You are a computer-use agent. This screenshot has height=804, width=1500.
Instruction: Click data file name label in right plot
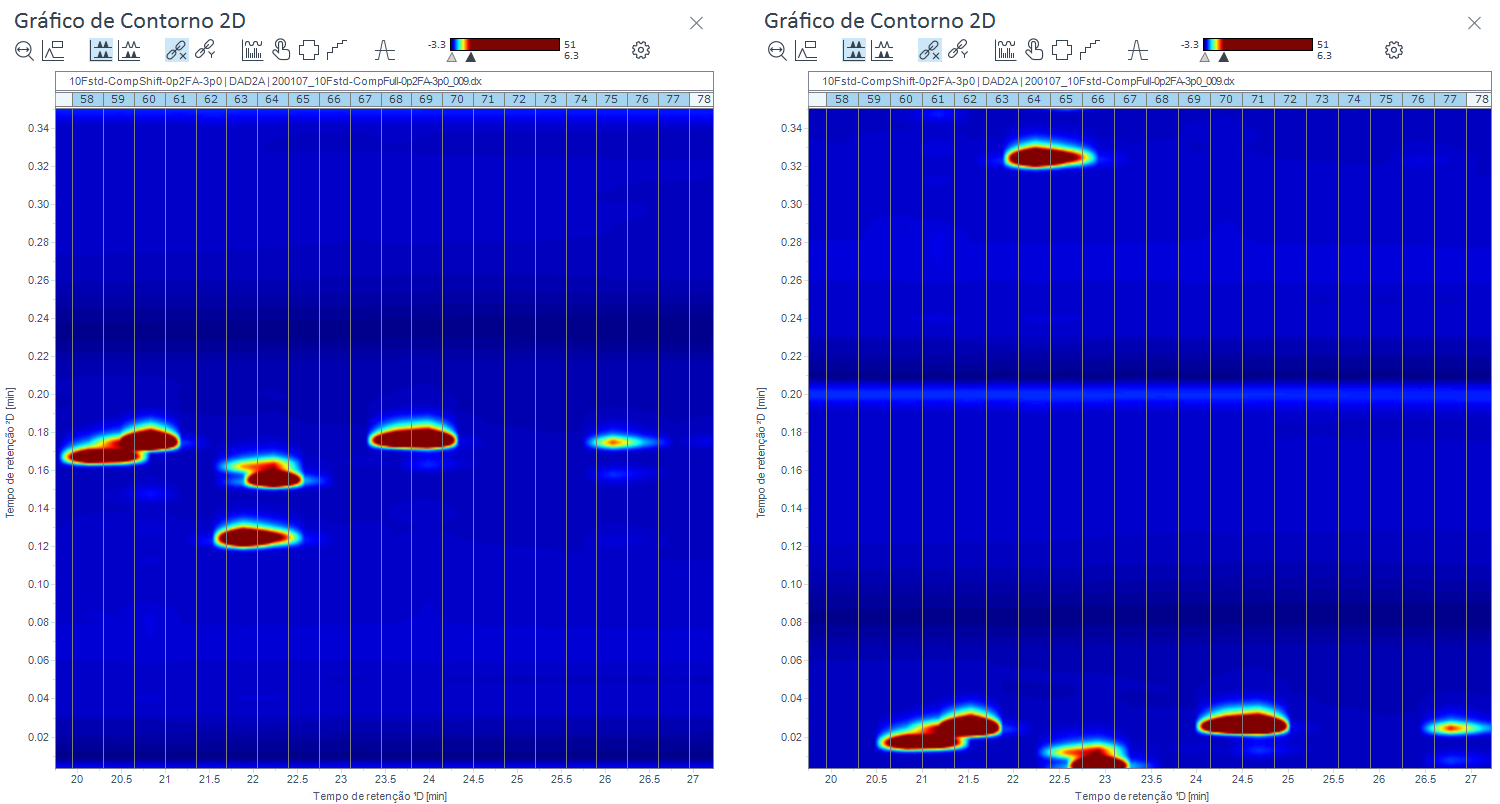point(1028,81)
